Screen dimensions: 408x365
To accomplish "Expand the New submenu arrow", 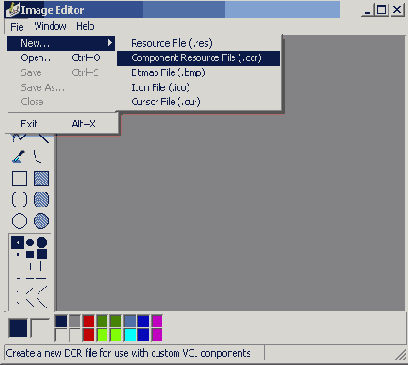I will tap(110, 43).
